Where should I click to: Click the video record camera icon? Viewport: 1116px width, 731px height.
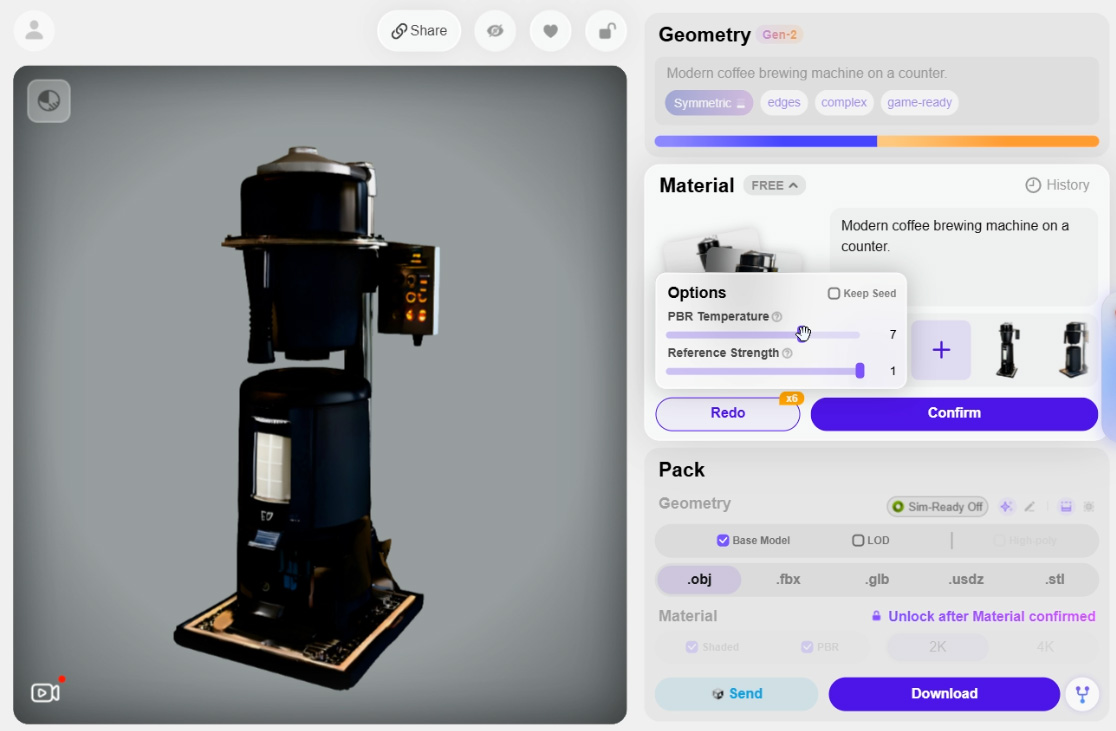coord(45,692)
